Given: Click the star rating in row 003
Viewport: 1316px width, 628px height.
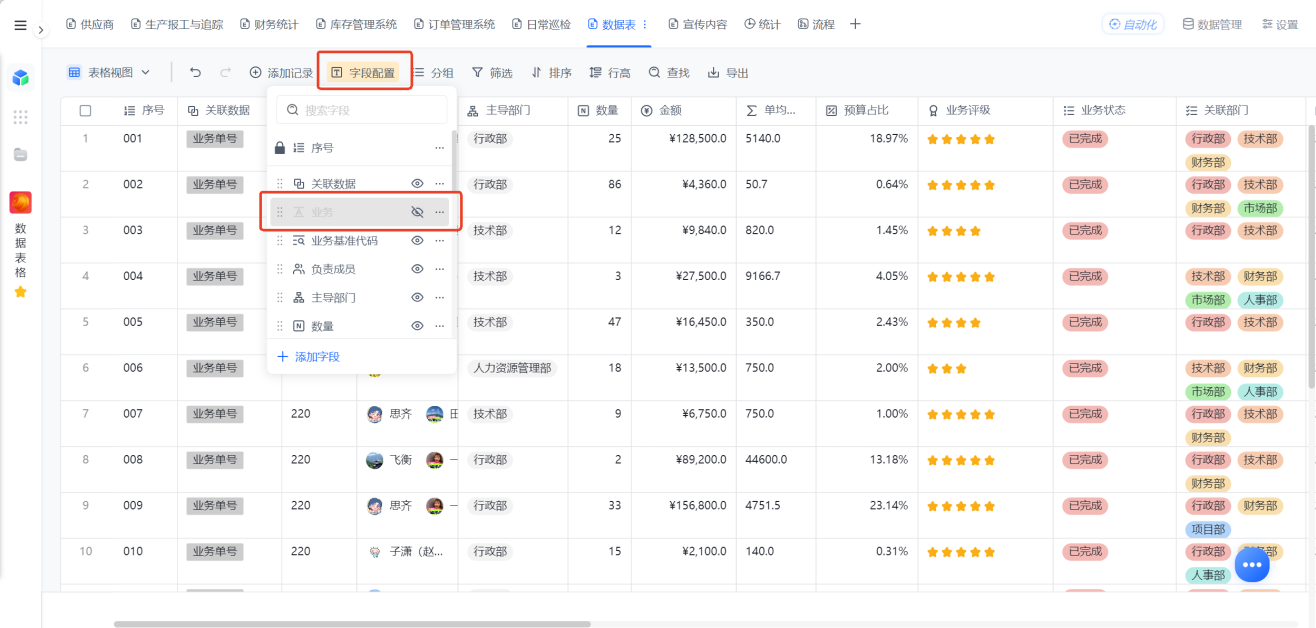Looking at the screenshot, I should point(954,230).
